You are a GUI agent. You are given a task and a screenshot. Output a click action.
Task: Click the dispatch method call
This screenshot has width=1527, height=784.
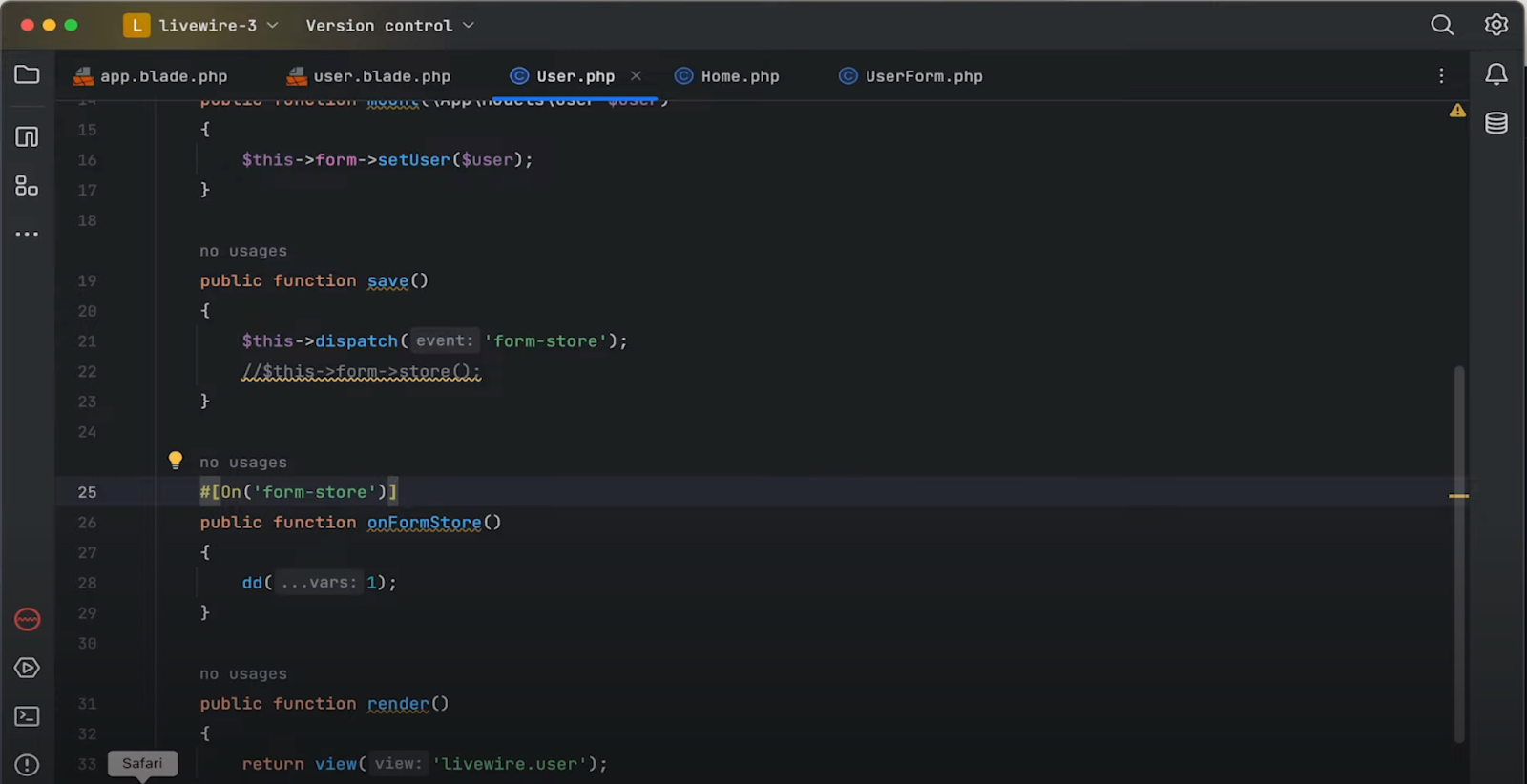click(x=356, y=340)
